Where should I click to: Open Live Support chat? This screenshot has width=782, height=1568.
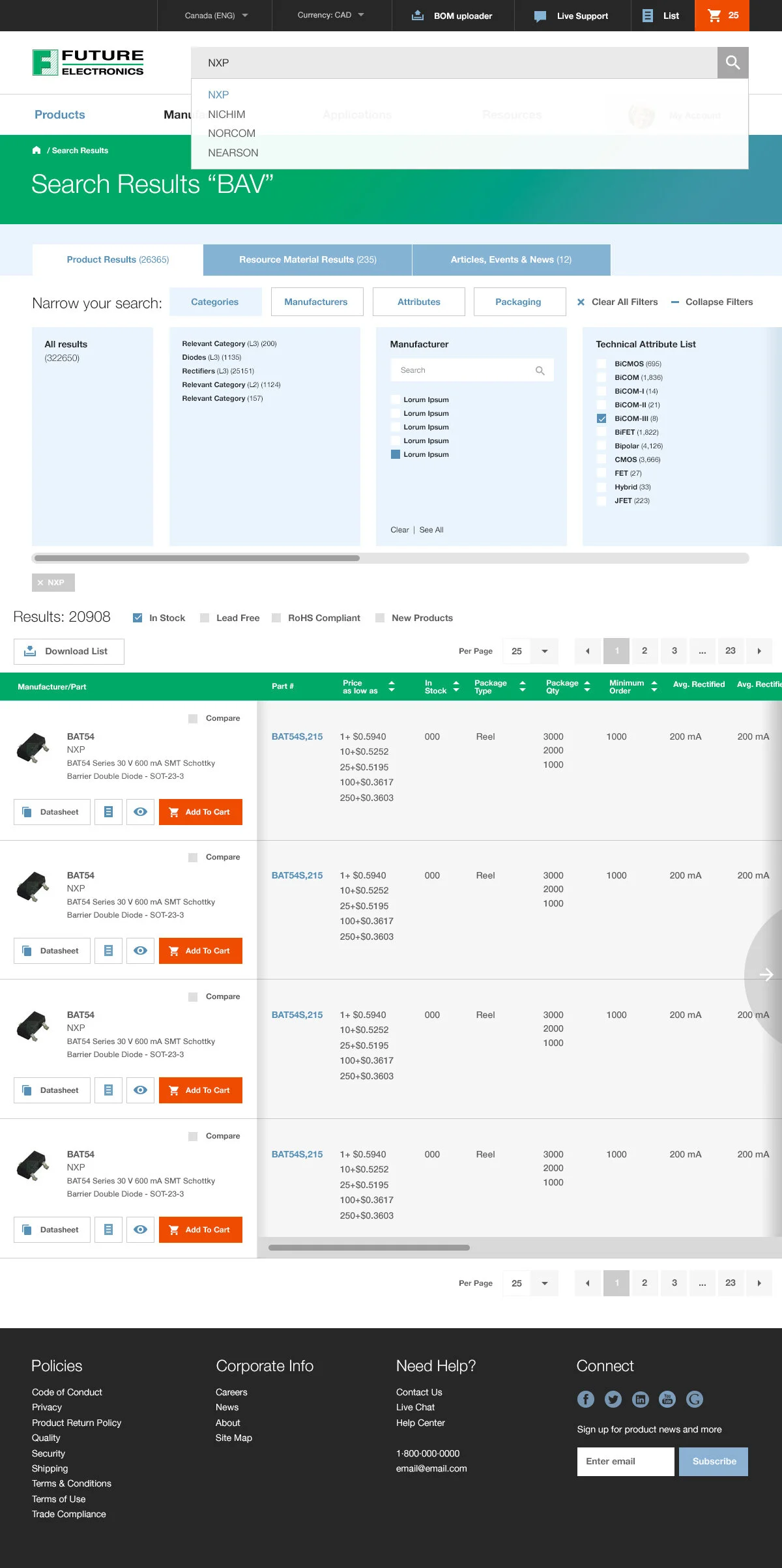coord(572,16)
